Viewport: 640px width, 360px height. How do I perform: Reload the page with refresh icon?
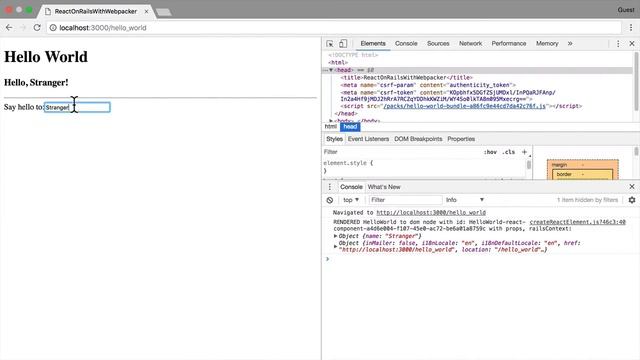pyautogui.click(x=37, y=27)
